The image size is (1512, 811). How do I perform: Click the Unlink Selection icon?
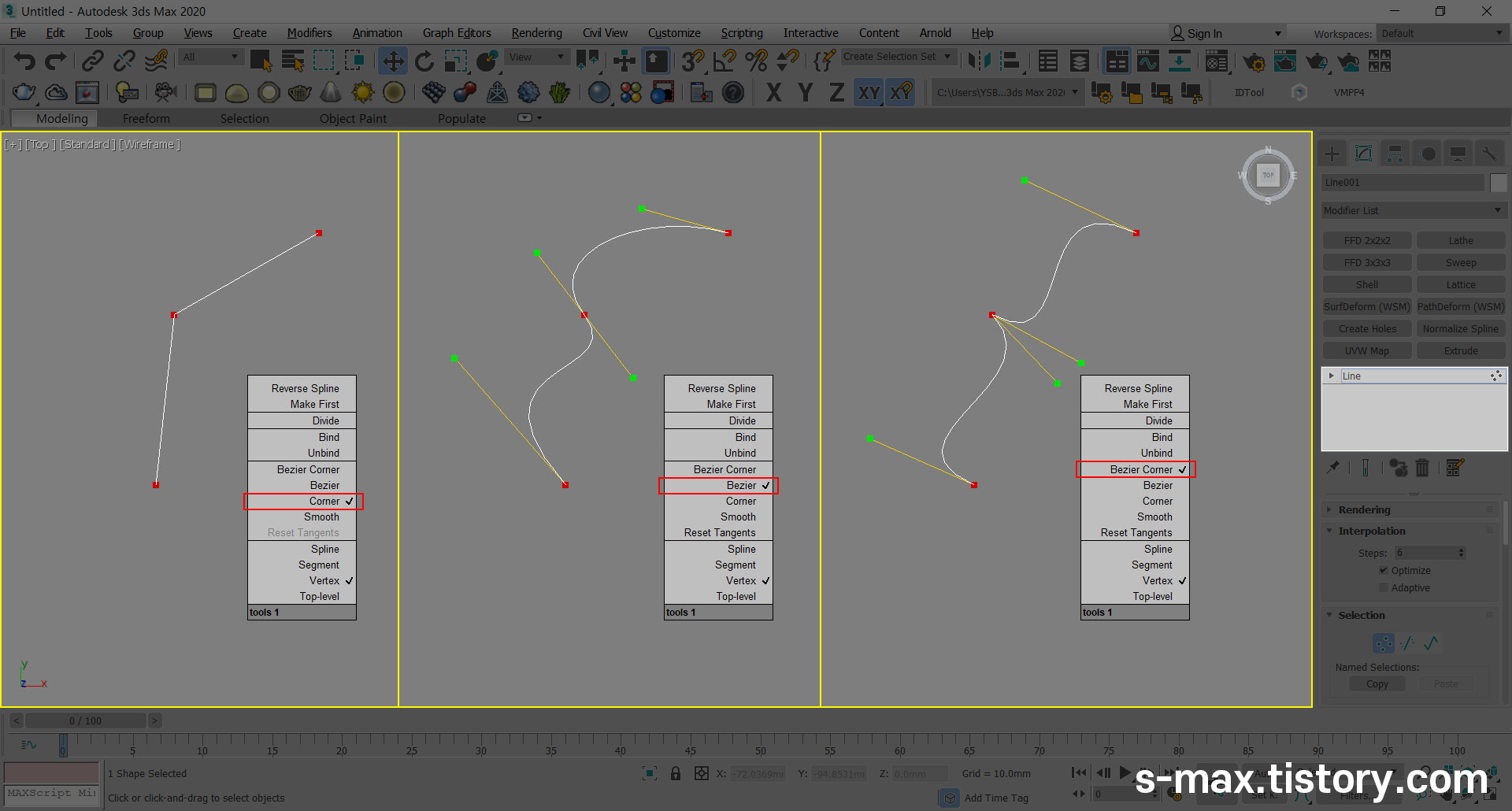click(124, 61)
